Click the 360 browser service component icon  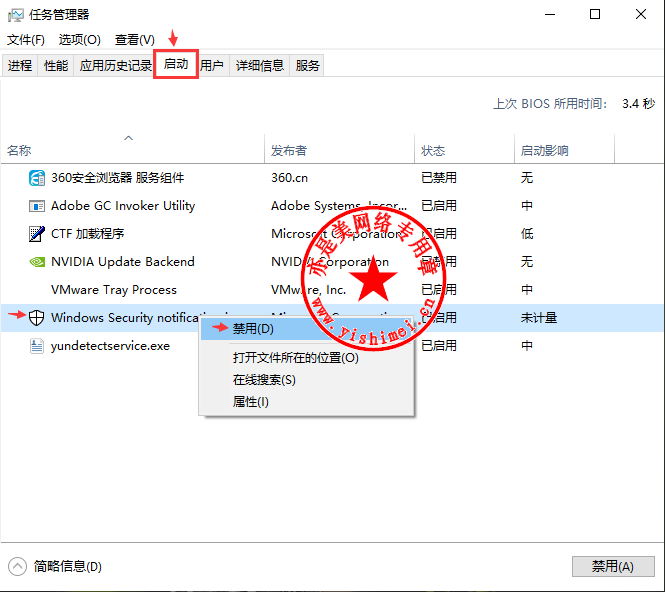coord(37,178)
